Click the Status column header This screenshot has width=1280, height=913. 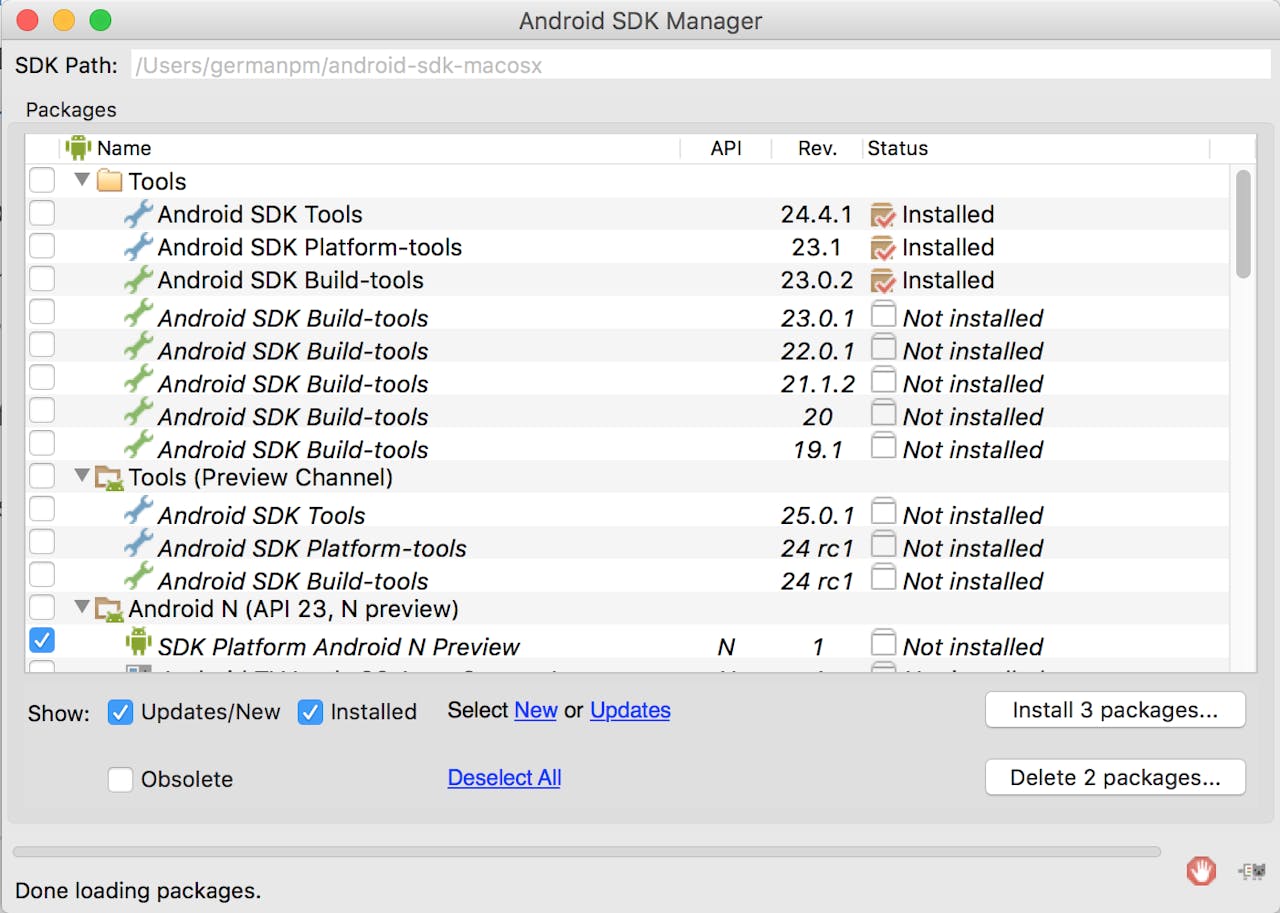point(1036,148)
